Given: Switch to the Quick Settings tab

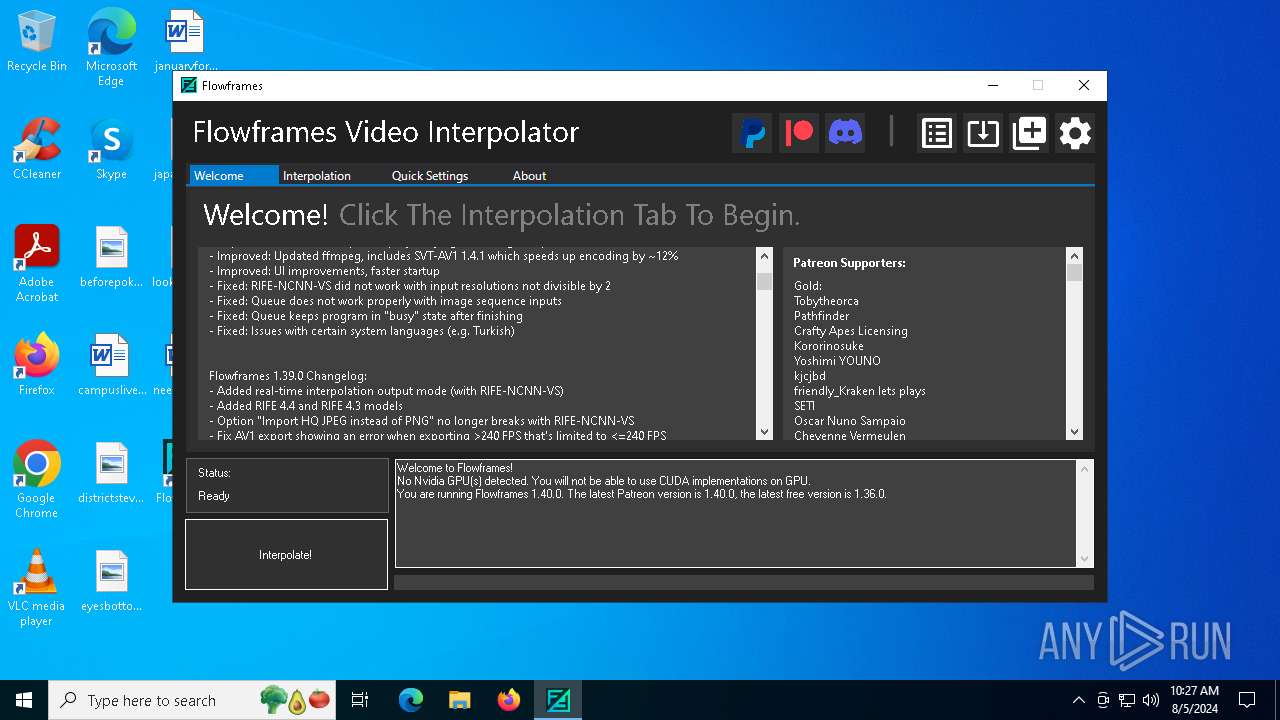Looking at the screenshot, I should 430,175.
